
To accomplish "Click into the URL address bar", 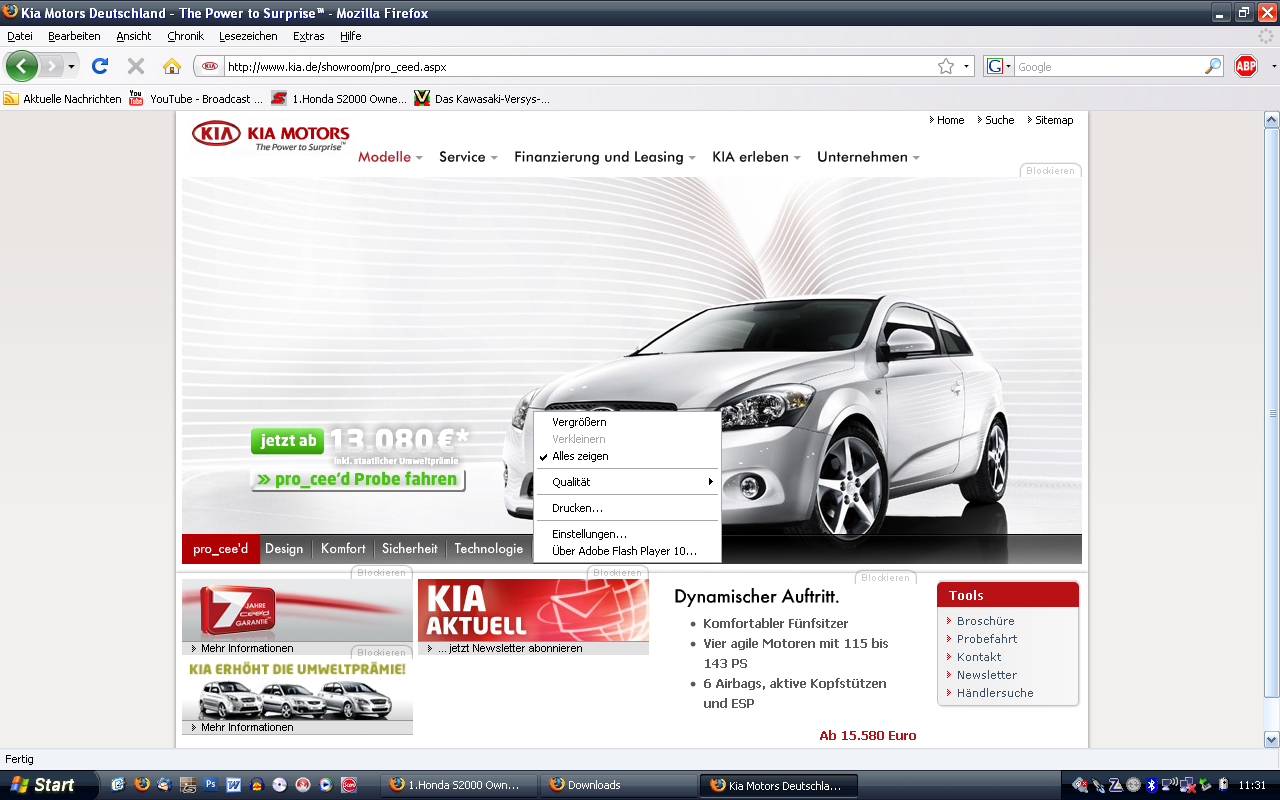I will [580, 67].
